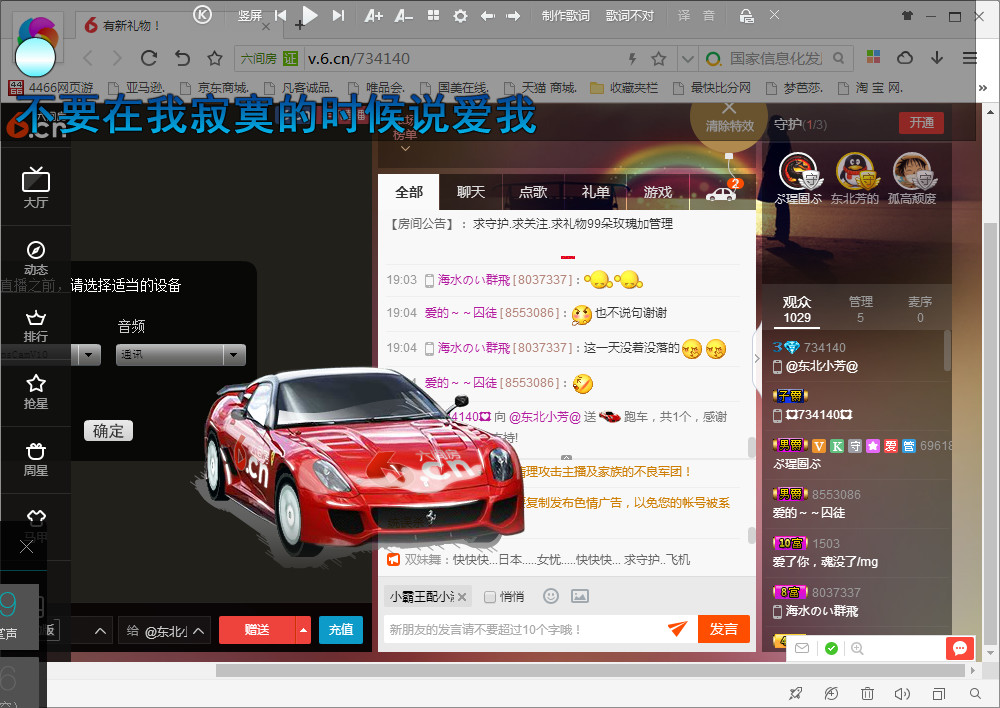Click the mail icon in bottom floating bar

point(802,649)
